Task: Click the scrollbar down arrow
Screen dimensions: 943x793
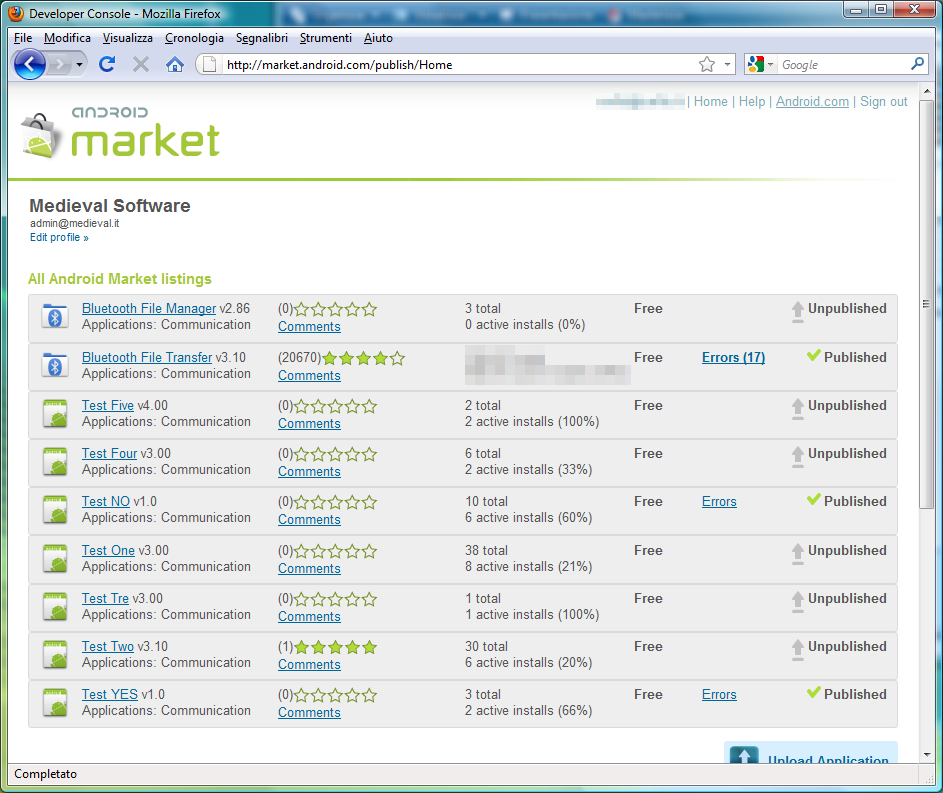Action: point(926,755)
